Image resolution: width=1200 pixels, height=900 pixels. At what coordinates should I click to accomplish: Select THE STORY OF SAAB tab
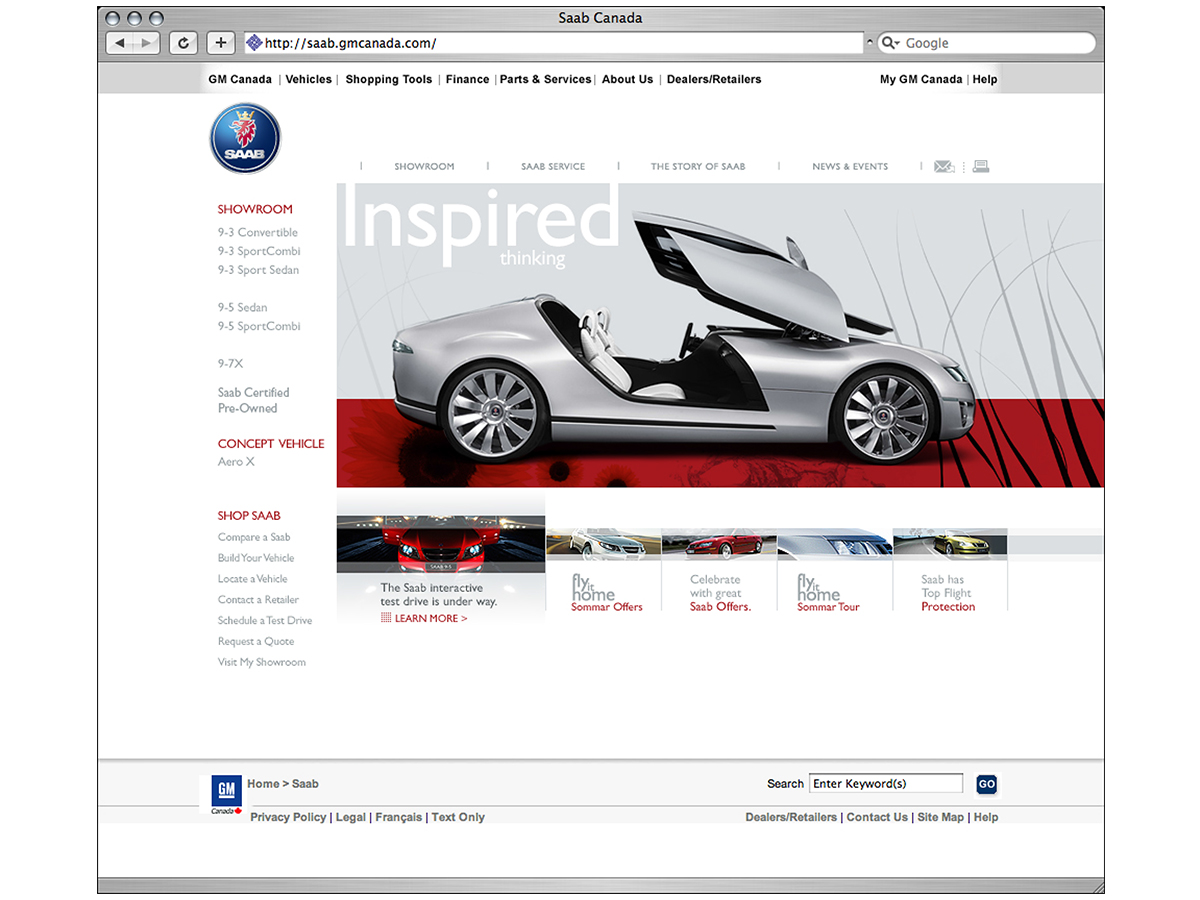tap(698, 167)
